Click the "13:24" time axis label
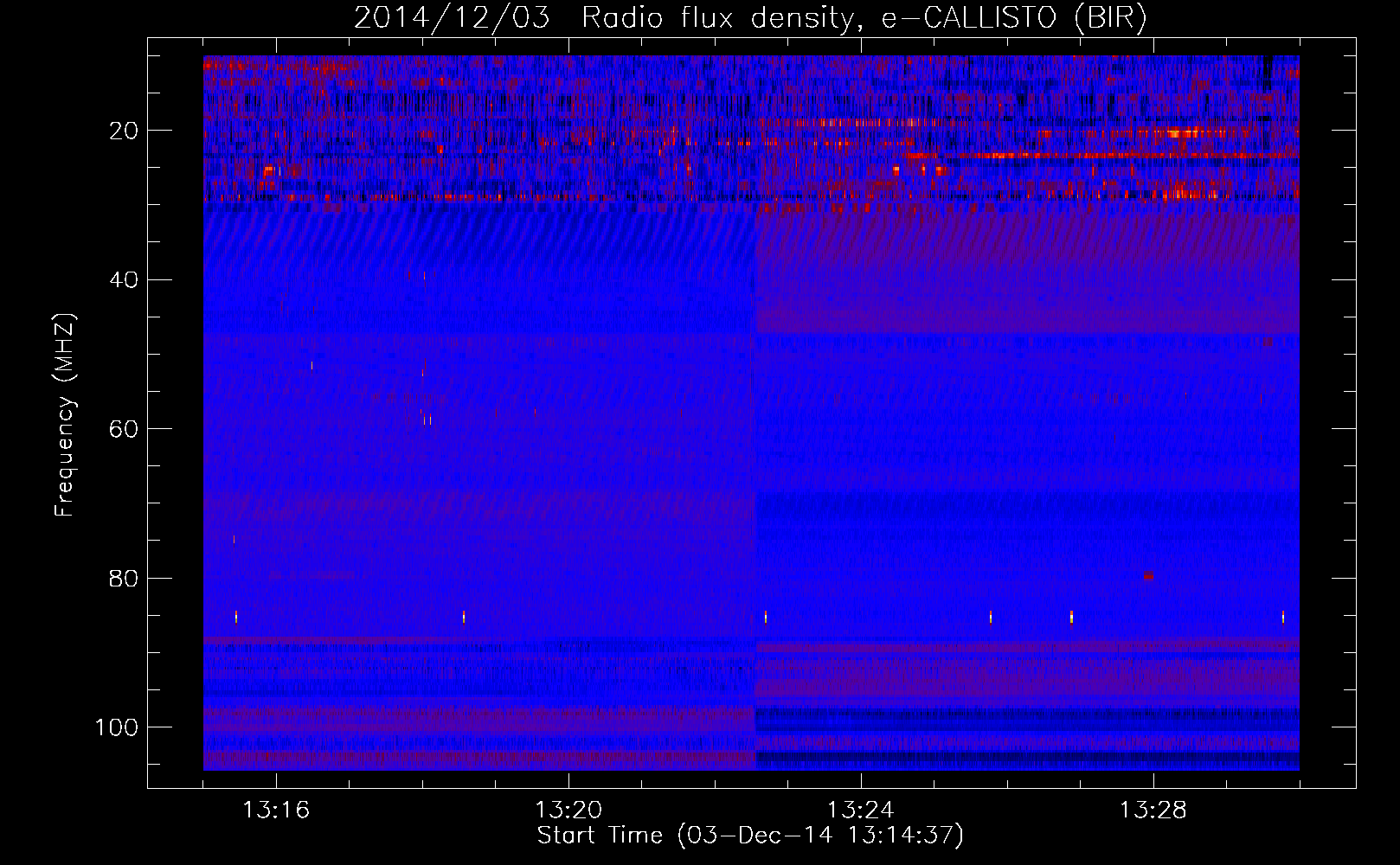 861,811
